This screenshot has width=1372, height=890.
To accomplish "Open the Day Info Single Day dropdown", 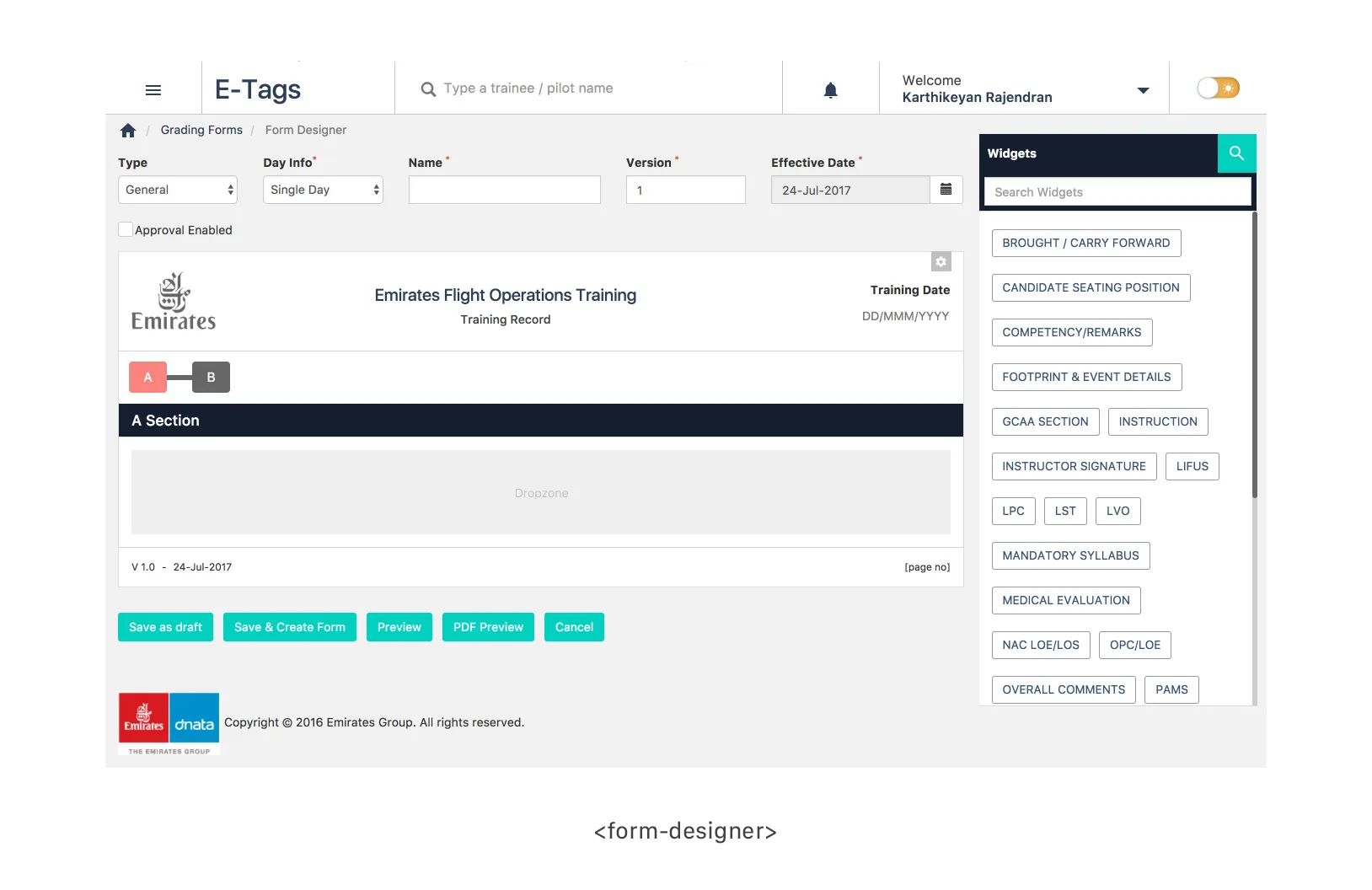I will (323, 190).
